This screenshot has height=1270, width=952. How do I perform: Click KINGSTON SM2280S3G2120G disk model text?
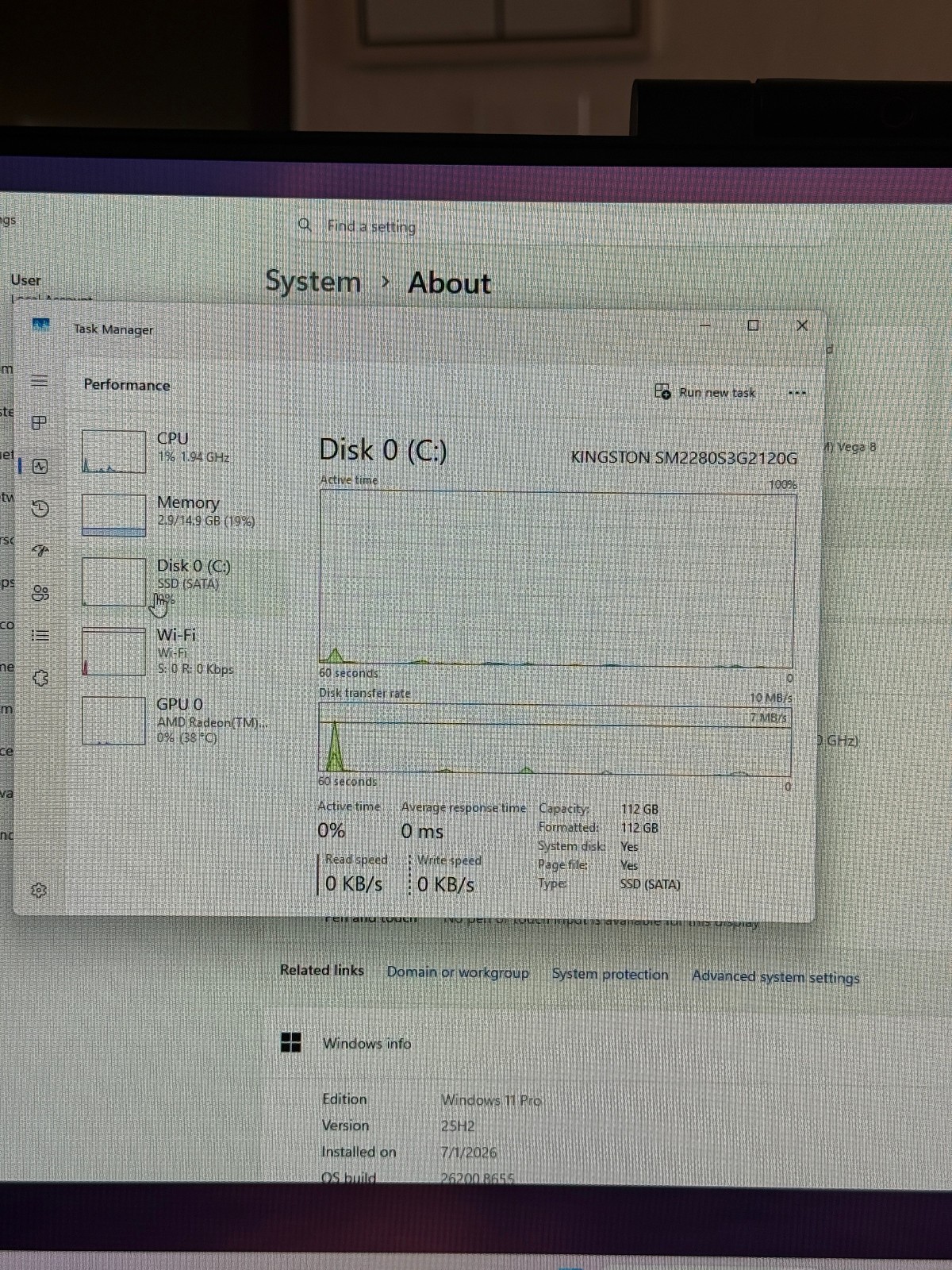[x=684, y=458]
